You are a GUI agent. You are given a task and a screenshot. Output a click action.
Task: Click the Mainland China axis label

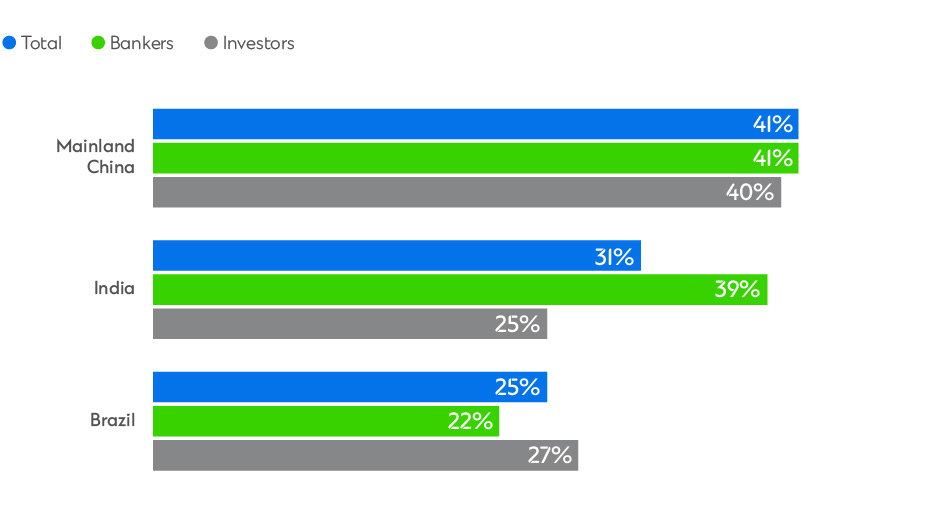coord(95,157)
